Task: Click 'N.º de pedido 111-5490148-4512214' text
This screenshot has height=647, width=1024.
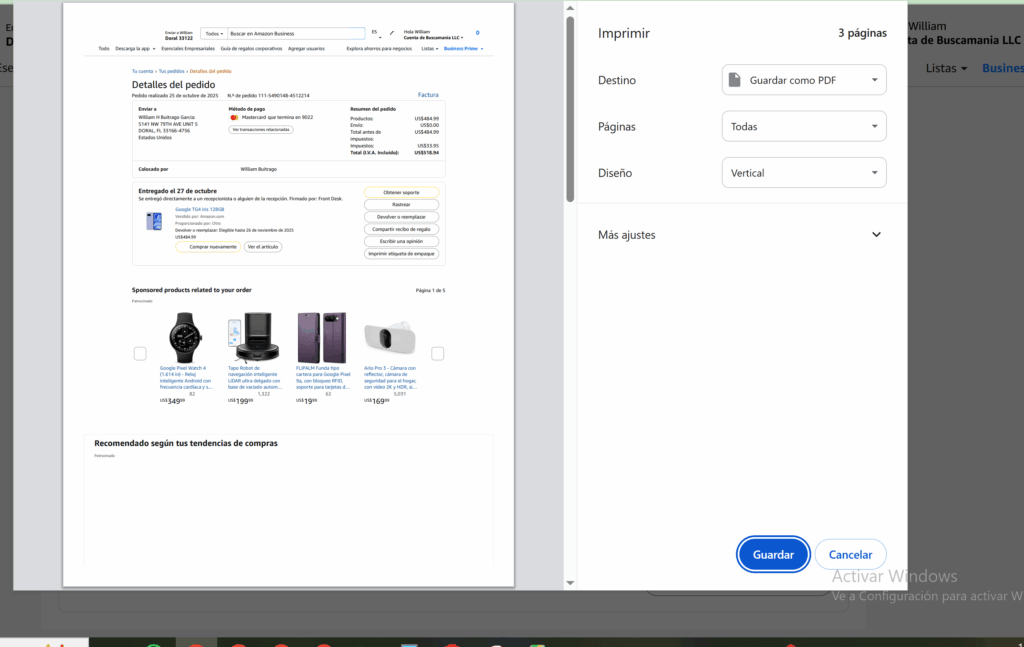Action: [x=268, y=95]
